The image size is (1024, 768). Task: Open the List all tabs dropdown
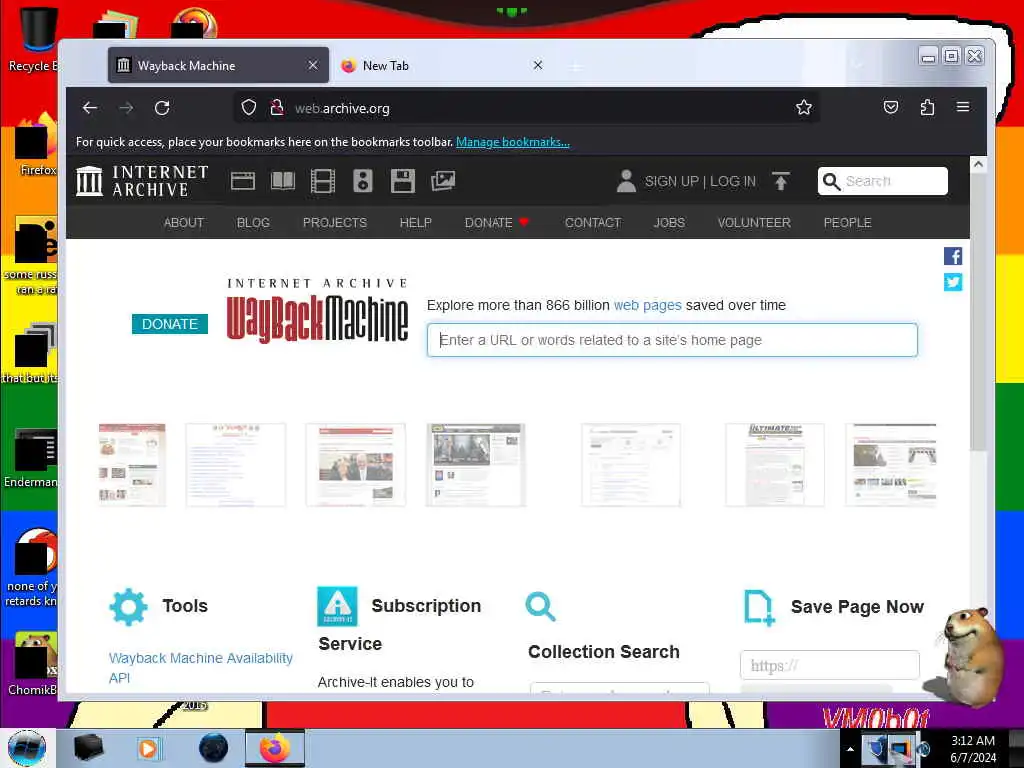[x=857, y=65]
